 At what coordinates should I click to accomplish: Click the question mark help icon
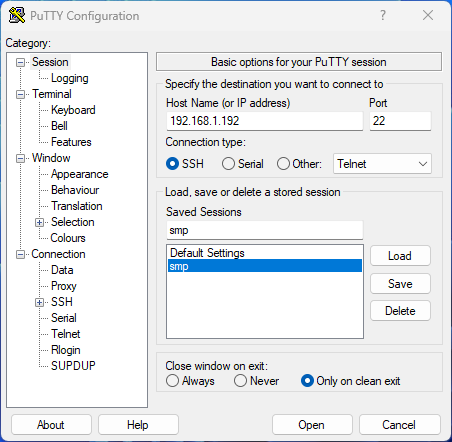[x=383, y=15]
